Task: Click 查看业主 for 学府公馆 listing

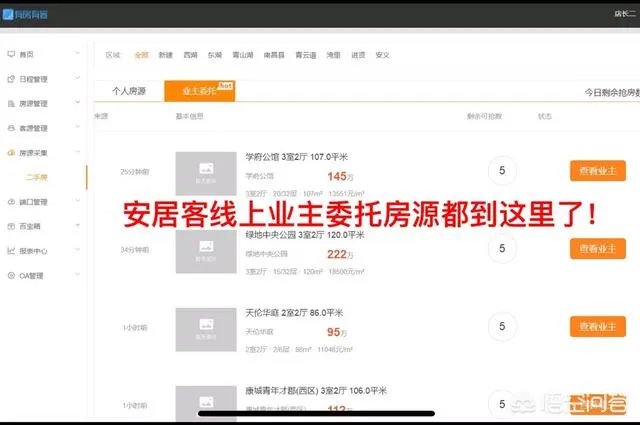Action: 598,171
